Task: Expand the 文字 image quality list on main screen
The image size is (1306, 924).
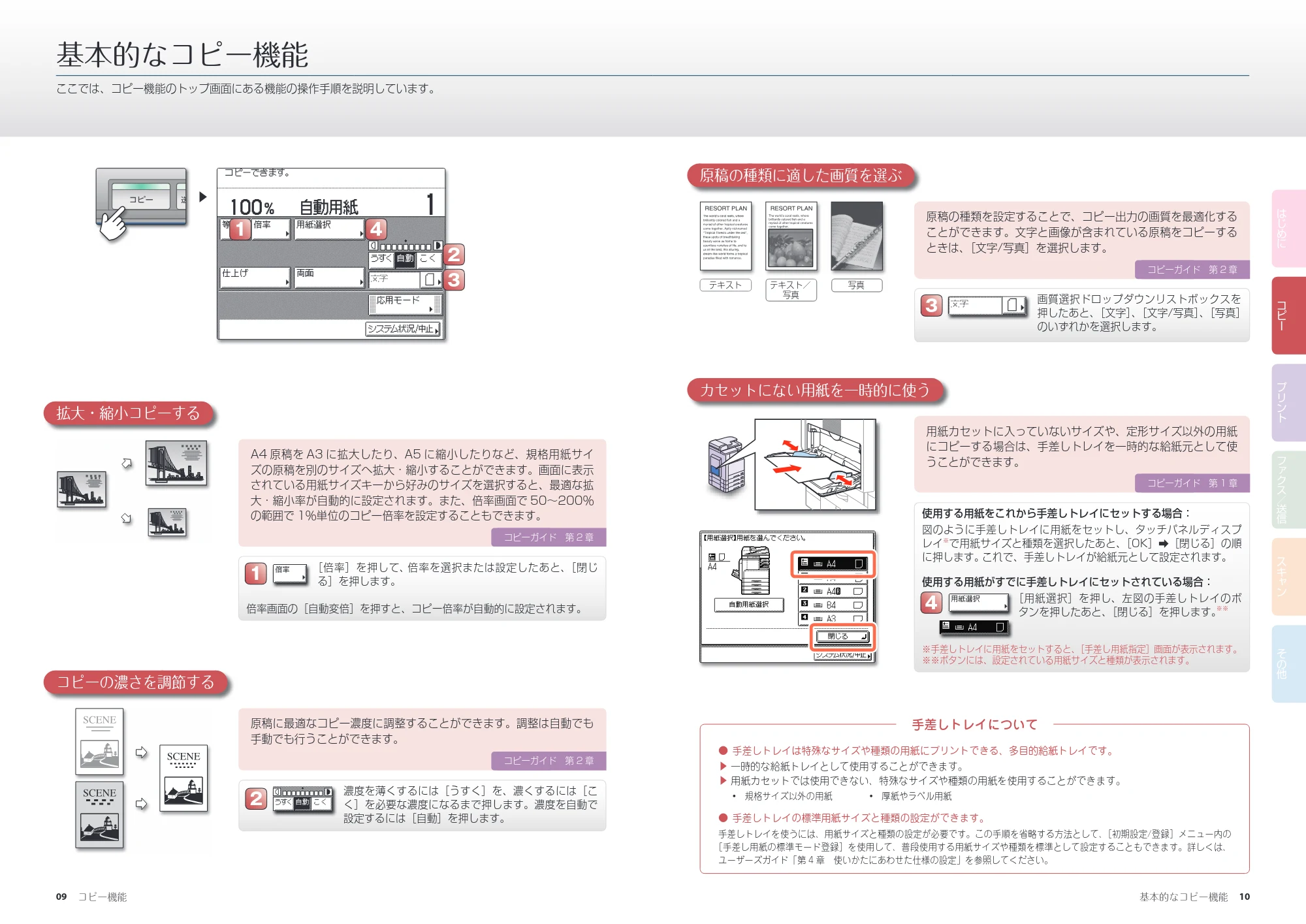Action: (x=405, y=280)
